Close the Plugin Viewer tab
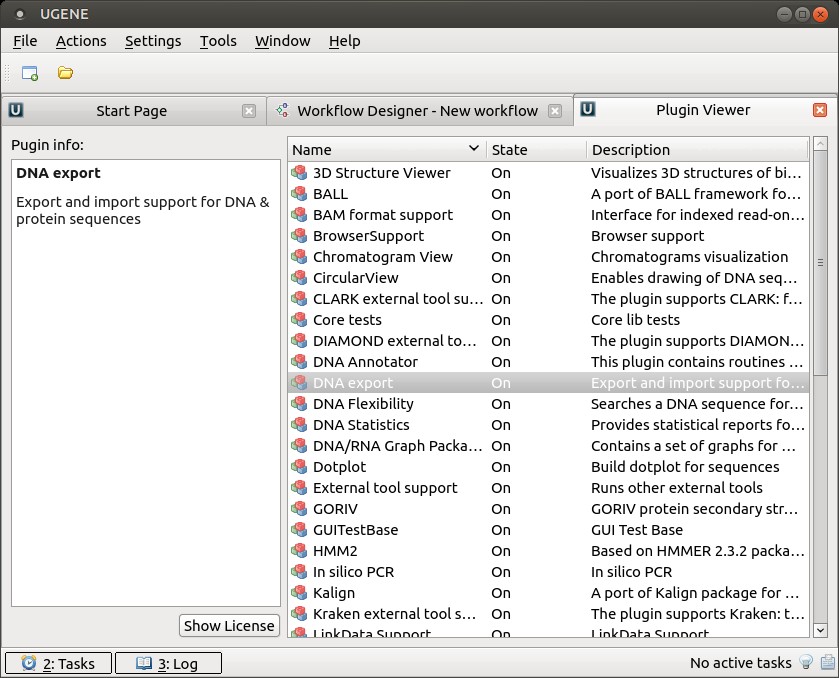839x678 pixels. coord(820,110)
